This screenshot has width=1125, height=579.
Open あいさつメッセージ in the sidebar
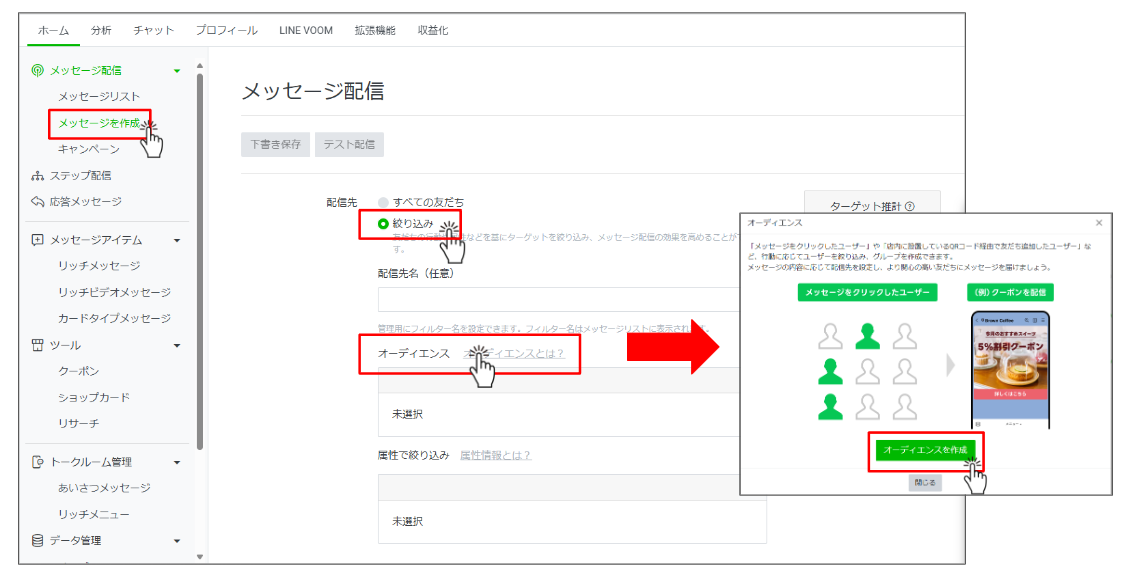pos(104,488)
